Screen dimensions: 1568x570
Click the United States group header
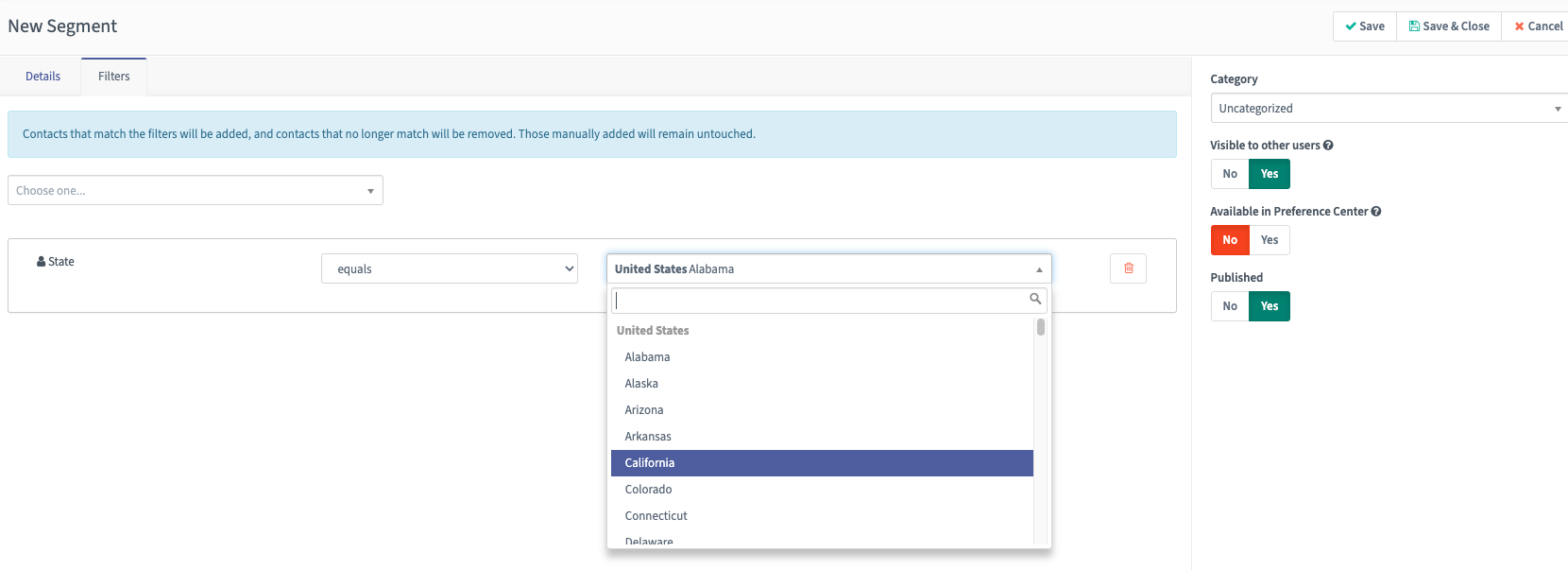(653, 331)
